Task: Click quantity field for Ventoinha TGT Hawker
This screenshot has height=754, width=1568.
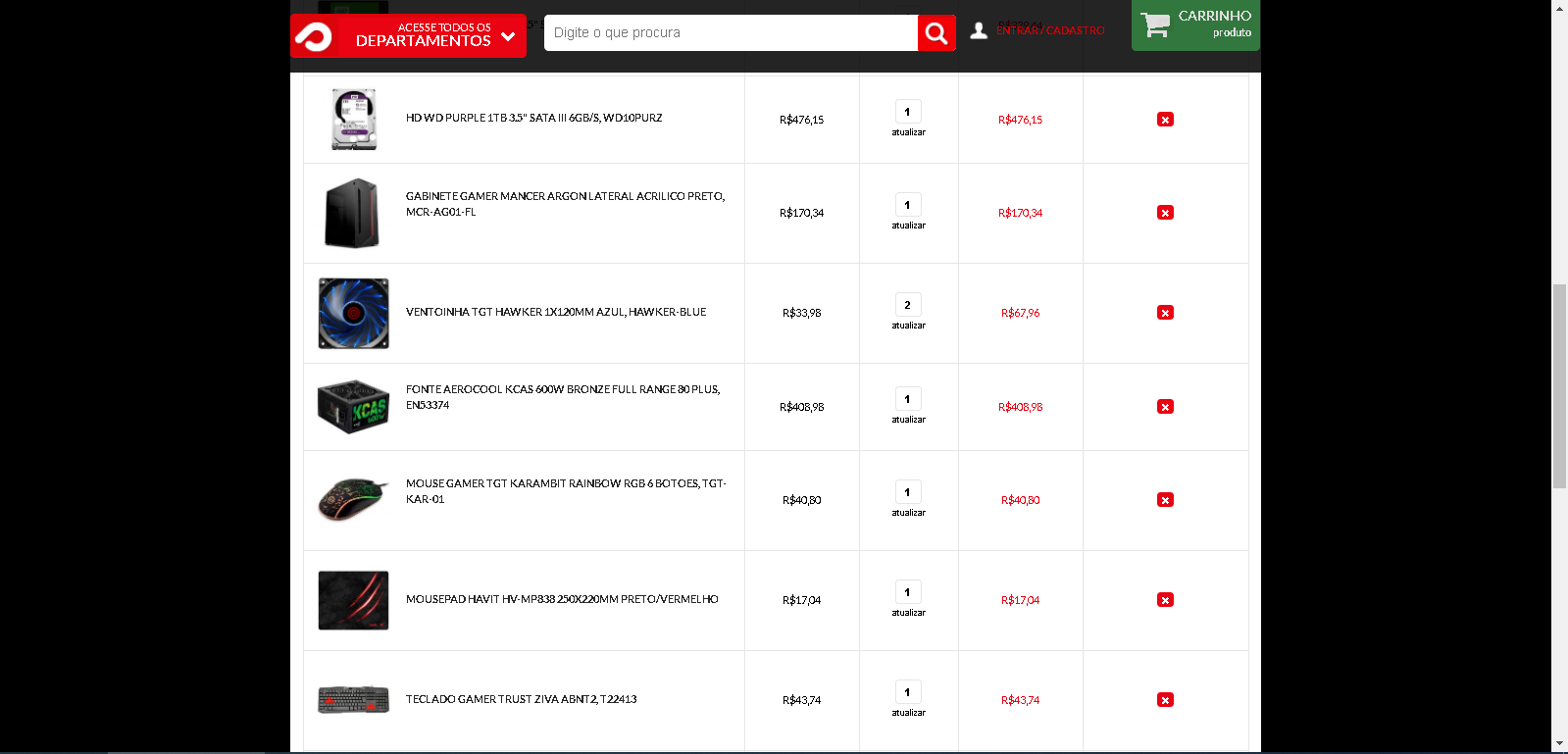Action: pos(908,305)
